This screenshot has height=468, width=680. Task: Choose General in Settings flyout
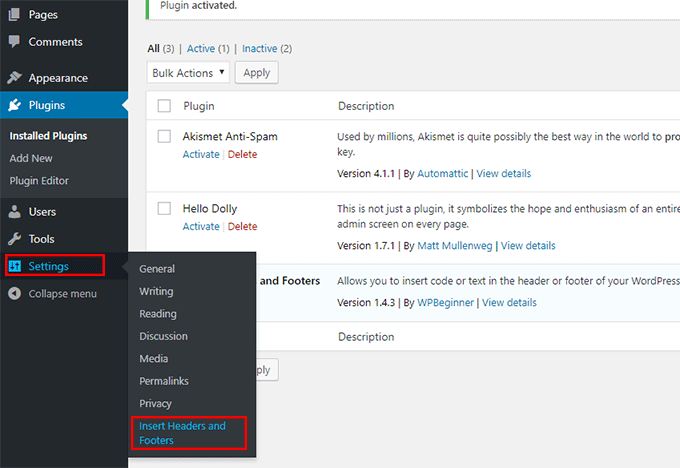[x=157, y=269]
